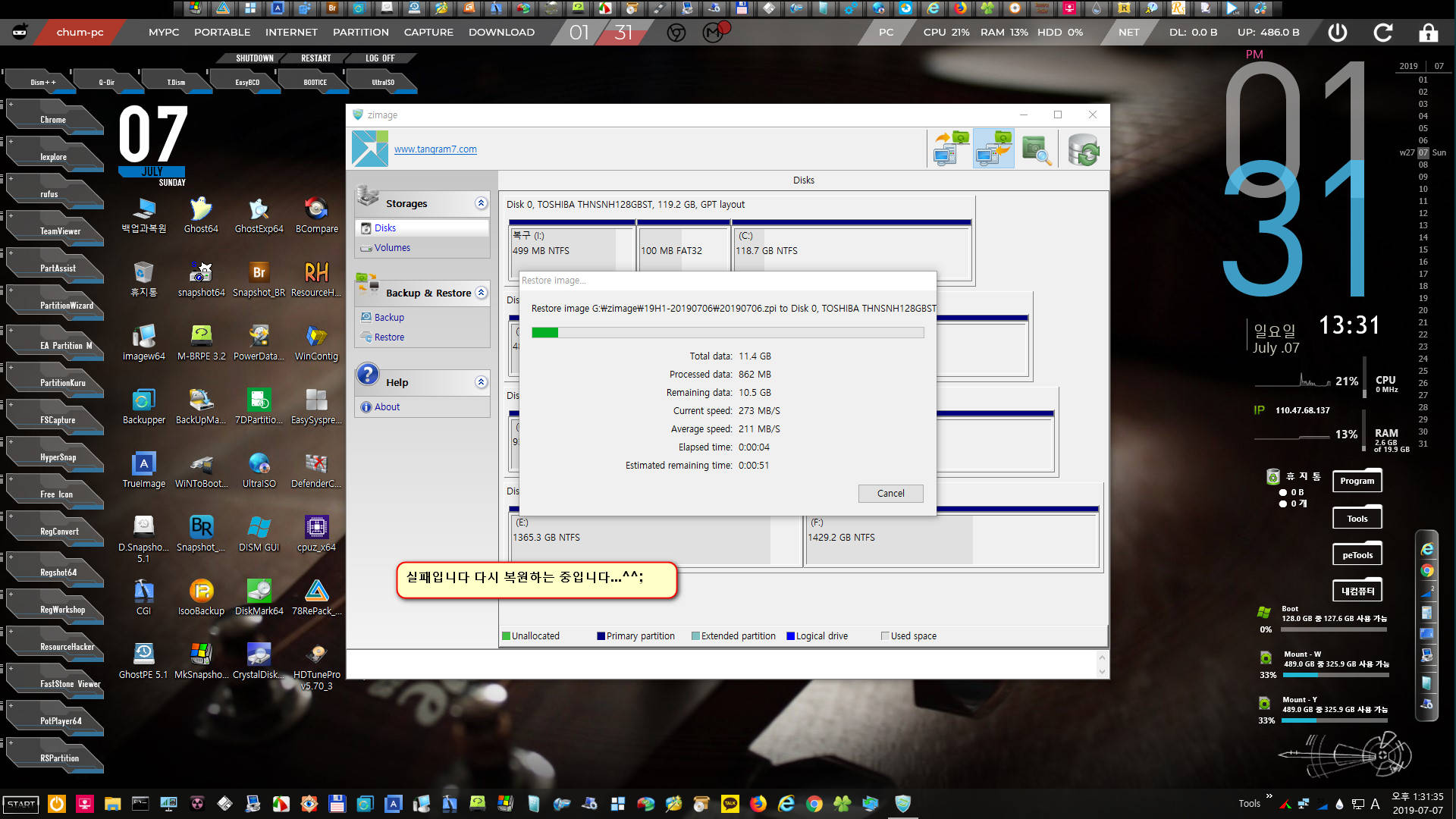Open the Snapshot_BR desktop icon

(259, 279)
